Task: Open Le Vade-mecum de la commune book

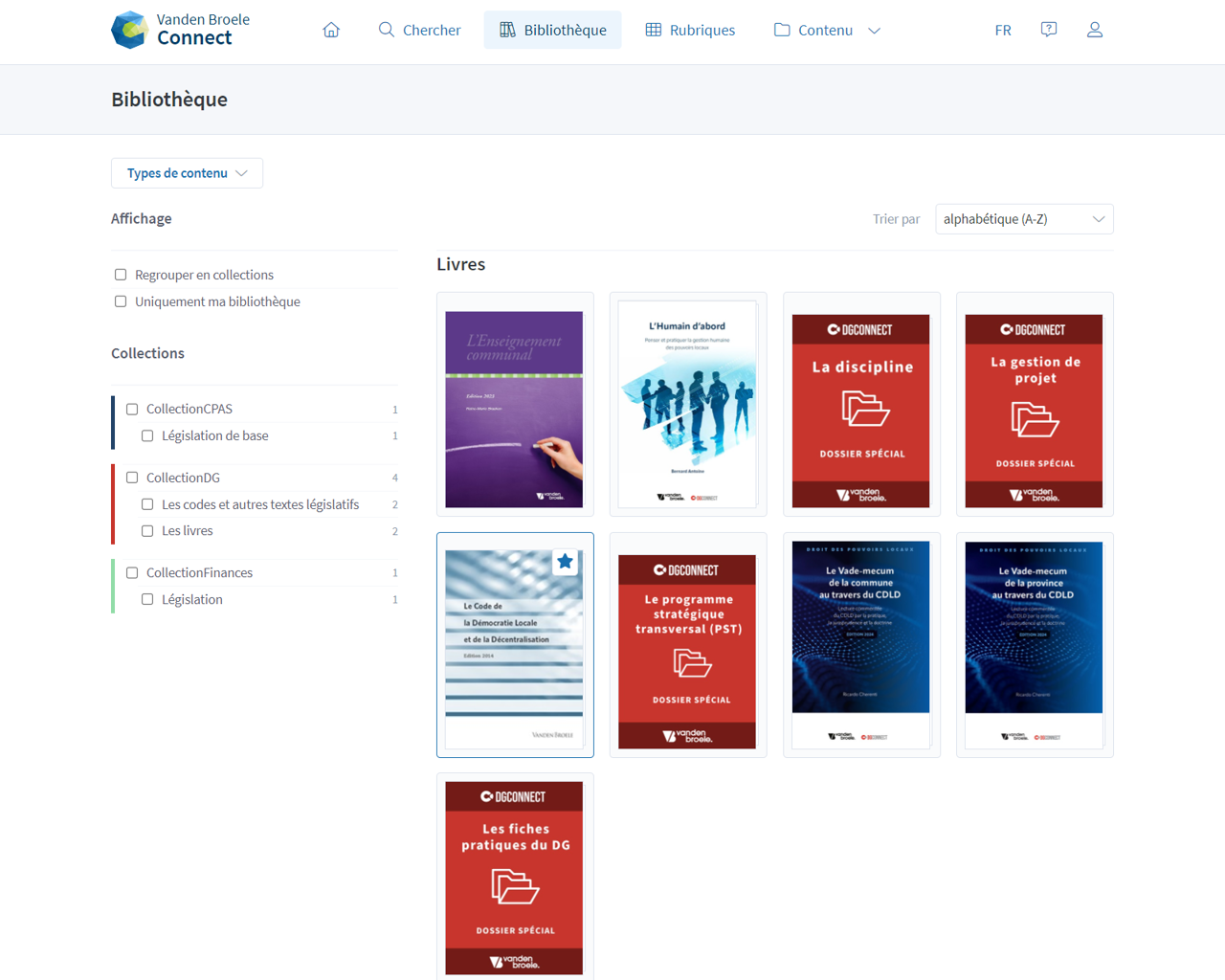Action: coord(861,645)
